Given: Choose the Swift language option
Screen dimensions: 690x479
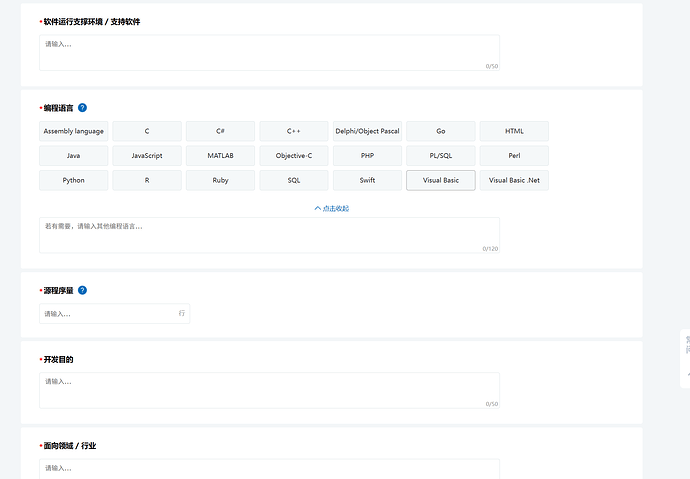Looking at the screenshot, I should tap(367, 180).
